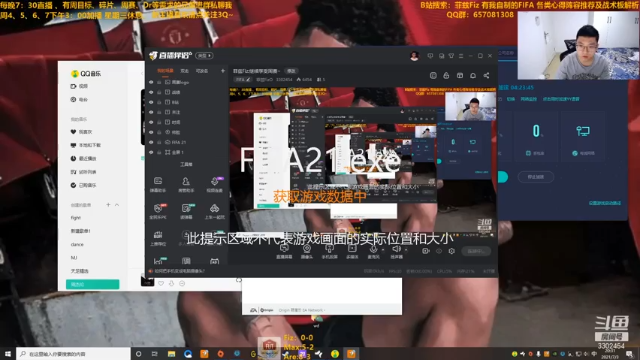The height and width of the screenshot is (360, 640).
Task: Click the bell notification icon in room header
Action: pos(473,76)
